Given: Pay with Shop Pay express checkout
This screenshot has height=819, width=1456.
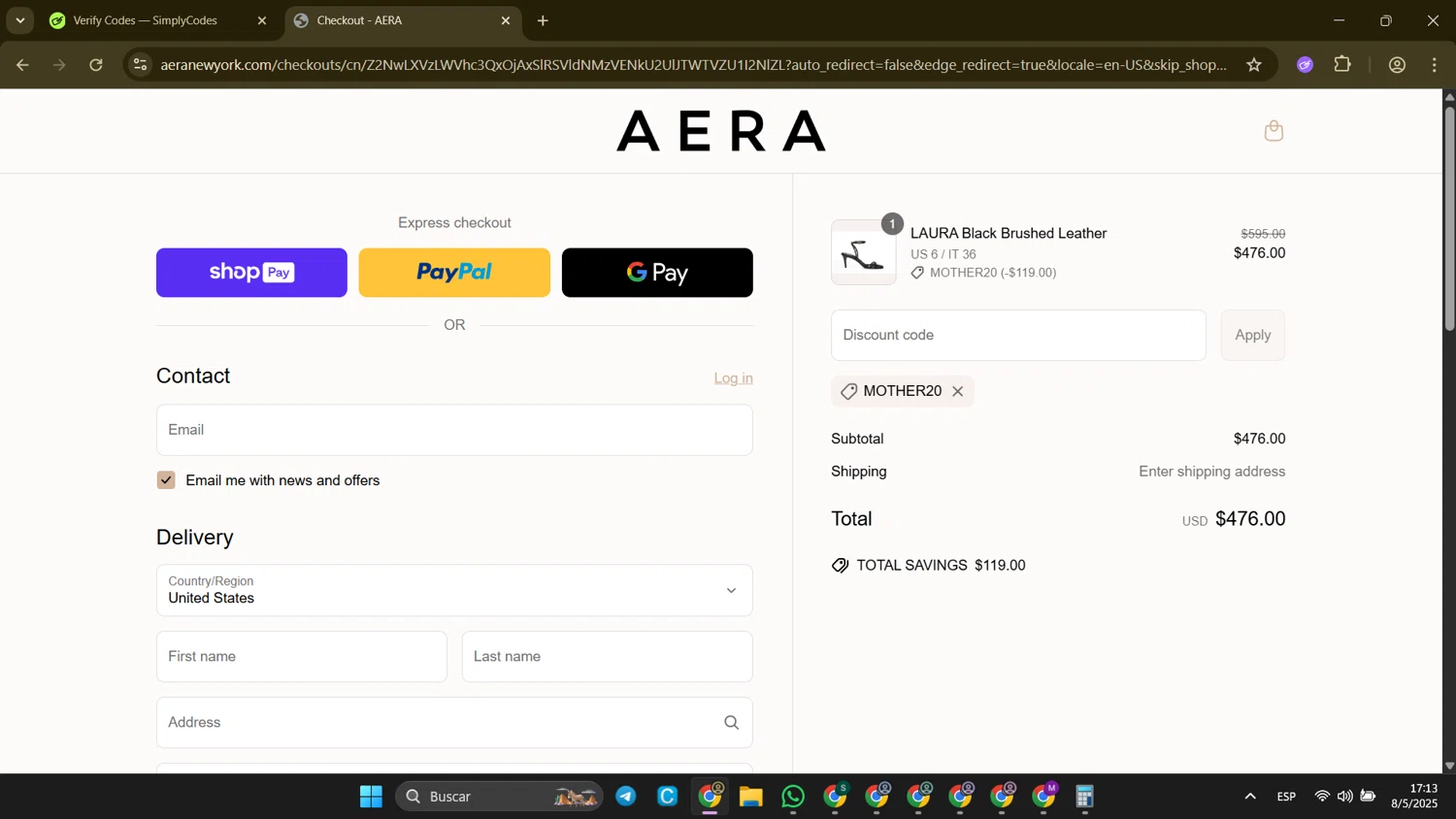Looking at the screenshot, I should (x=251, y=273).
